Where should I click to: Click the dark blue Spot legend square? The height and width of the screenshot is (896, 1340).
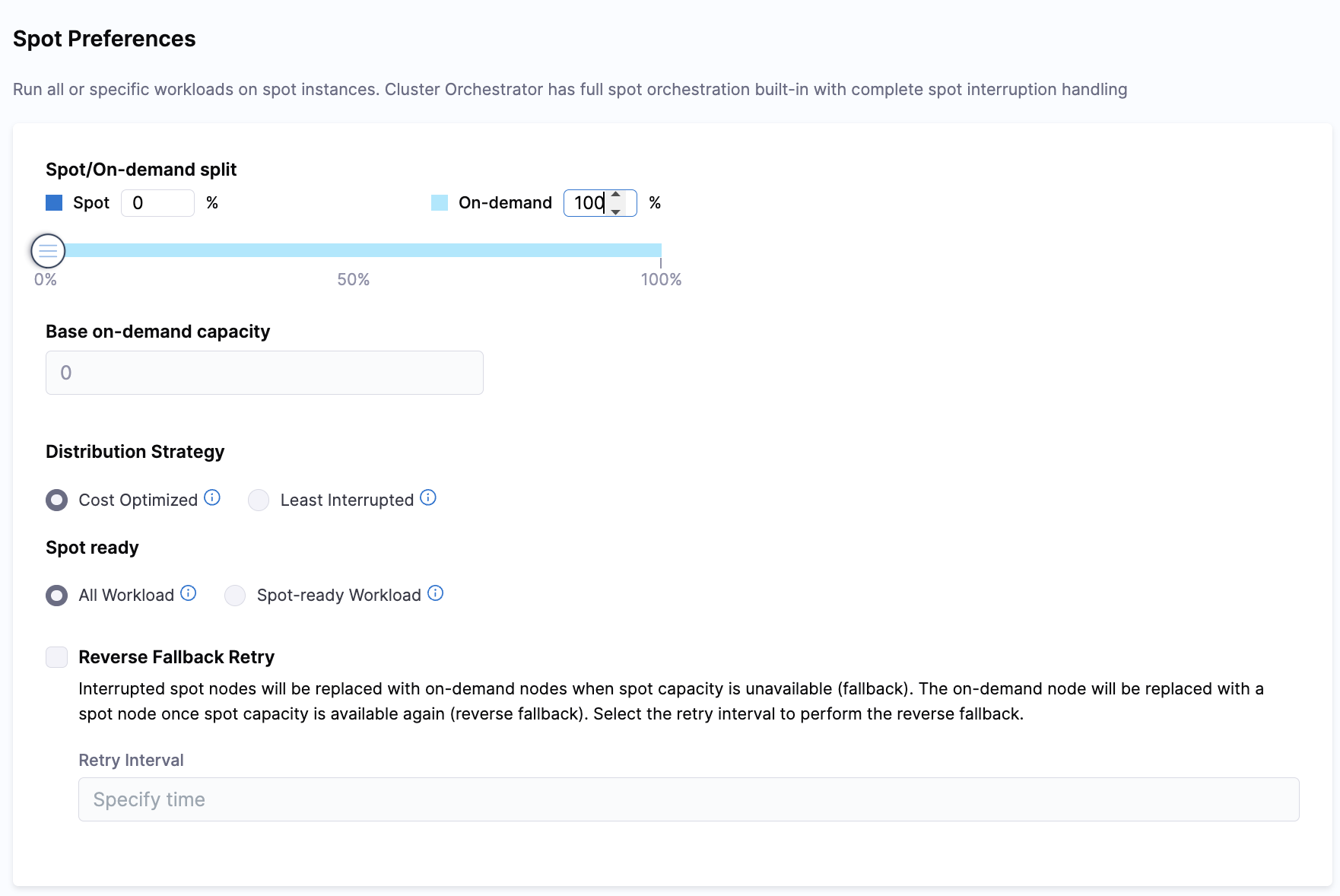(54, 203)
